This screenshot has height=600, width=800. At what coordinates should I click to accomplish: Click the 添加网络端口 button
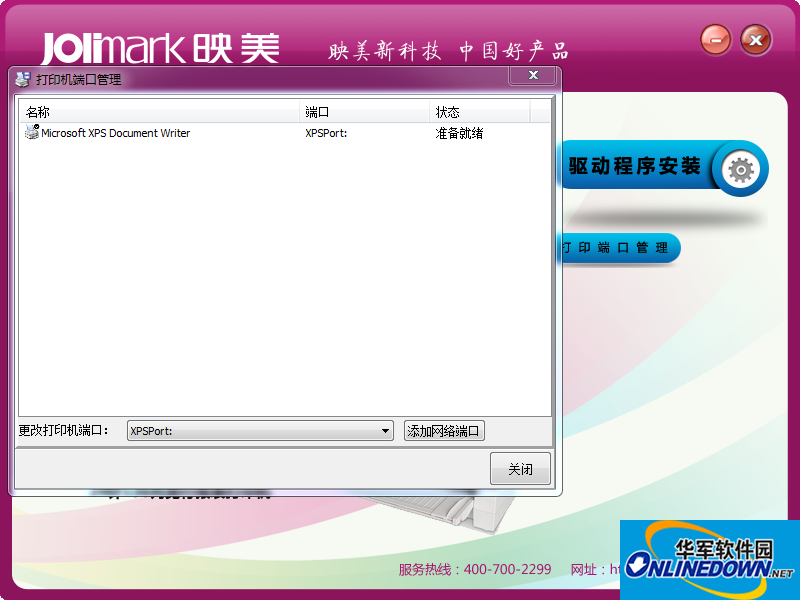tap(443, 430)
